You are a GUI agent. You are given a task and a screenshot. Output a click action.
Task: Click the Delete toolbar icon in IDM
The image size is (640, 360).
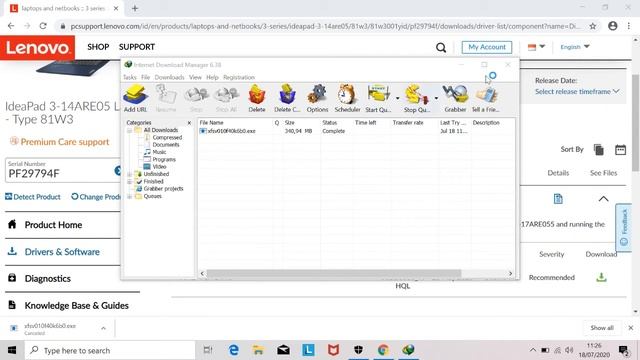tap(257, 98)
